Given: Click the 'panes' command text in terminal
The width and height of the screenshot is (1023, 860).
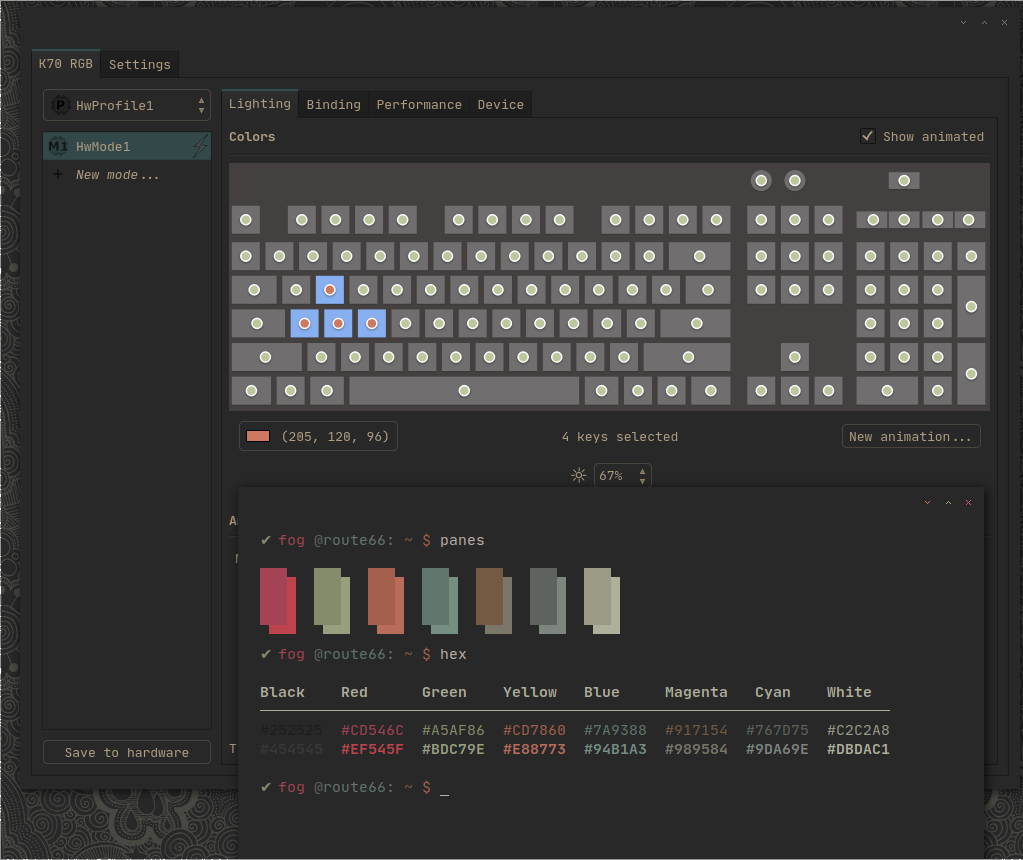Looking at the screenshot, I should tap(462, 540).
